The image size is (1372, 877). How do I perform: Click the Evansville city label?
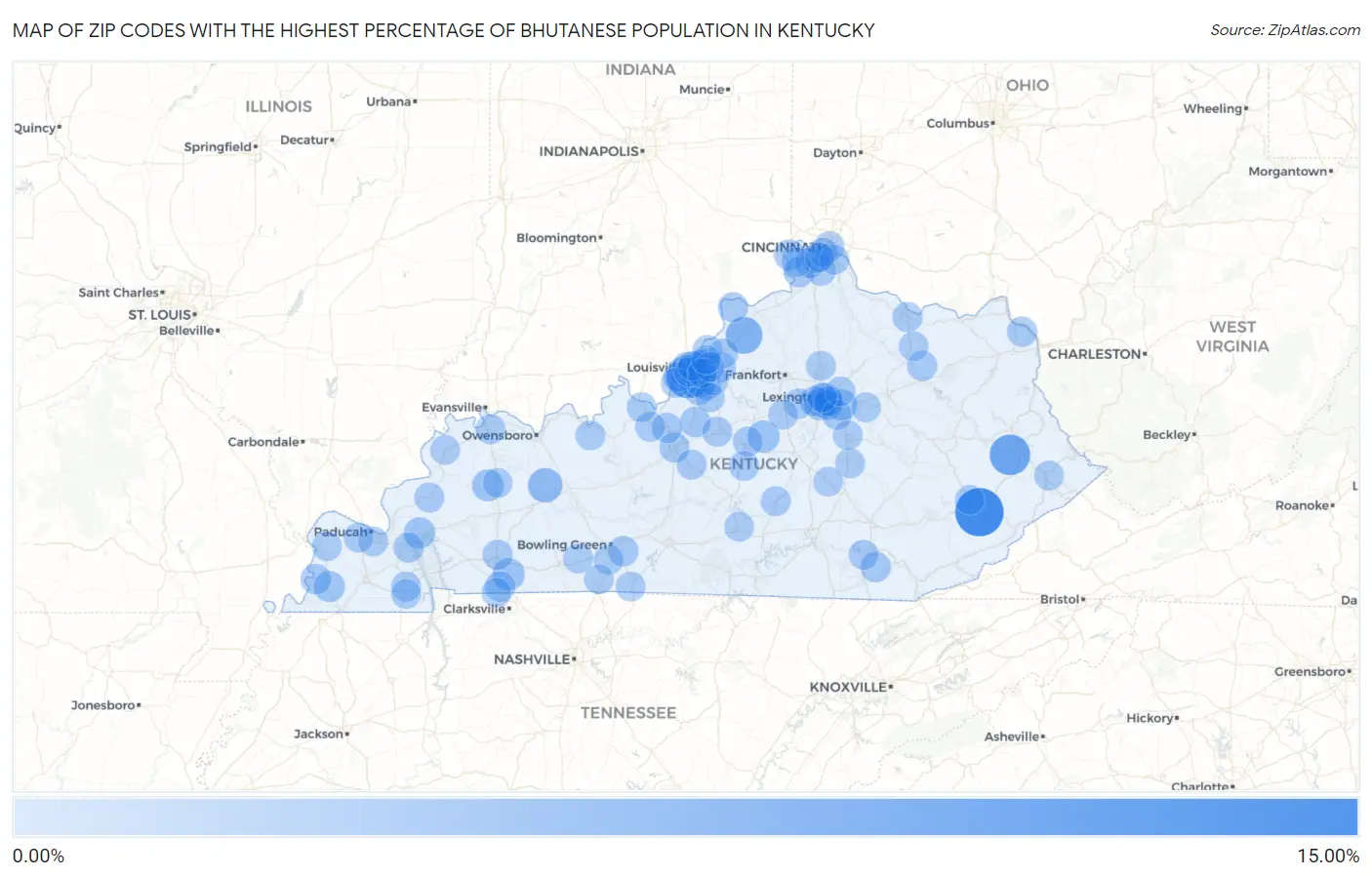point(452,407)
